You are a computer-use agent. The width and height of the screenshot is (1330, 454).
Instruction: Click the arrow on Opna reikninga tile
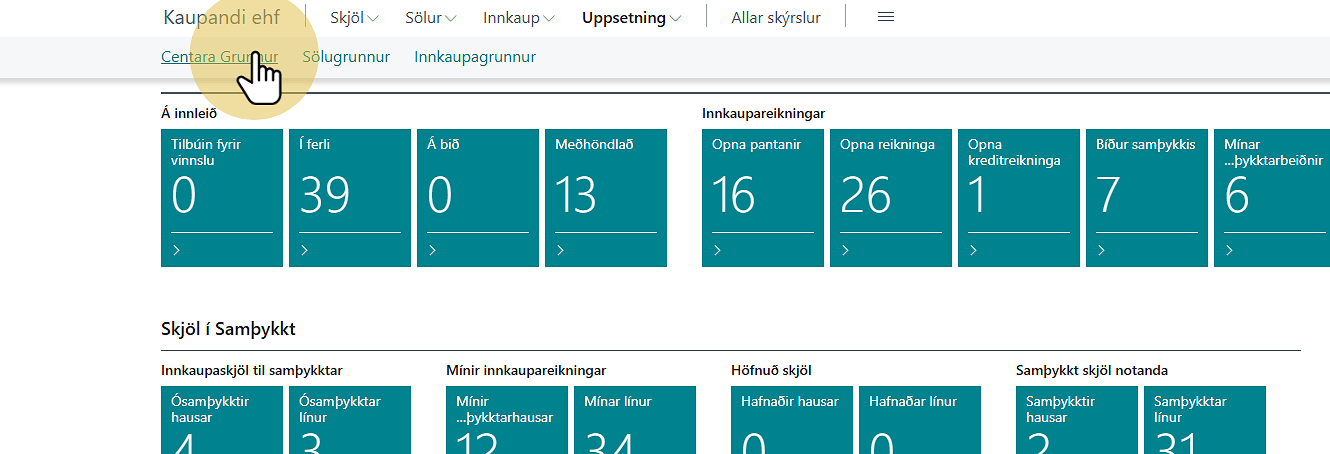pyautogui.click(x=846, y=250)
